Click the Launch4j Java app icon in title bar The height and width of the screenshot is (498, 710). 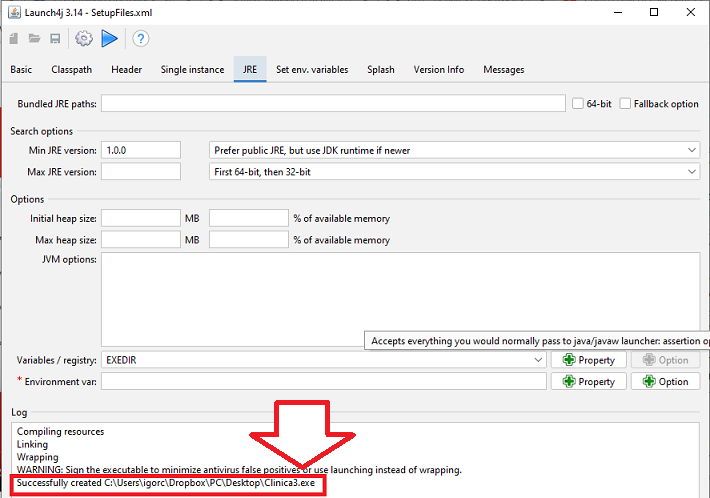point(14,12)
